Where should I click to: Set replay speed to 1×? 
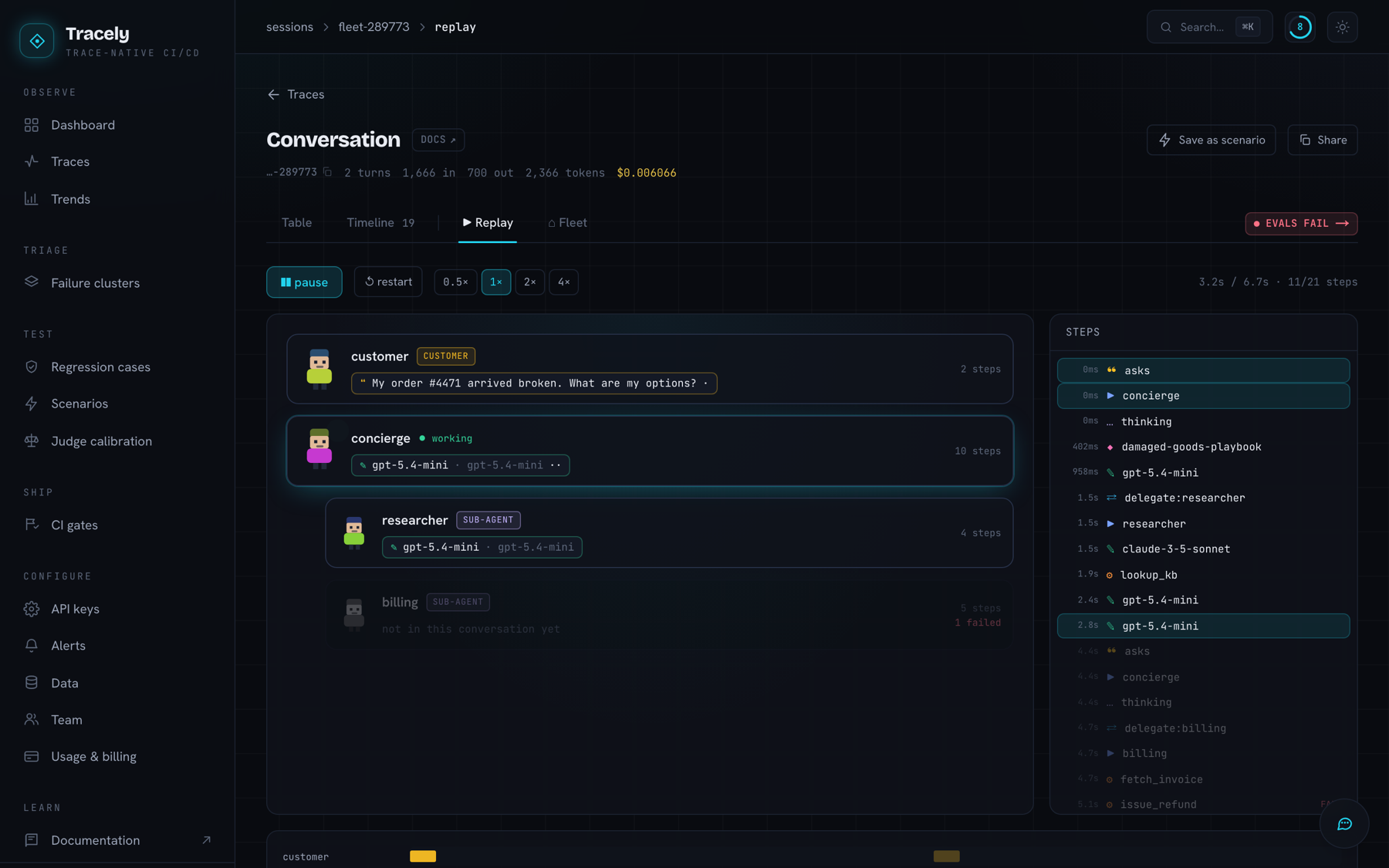496,282
